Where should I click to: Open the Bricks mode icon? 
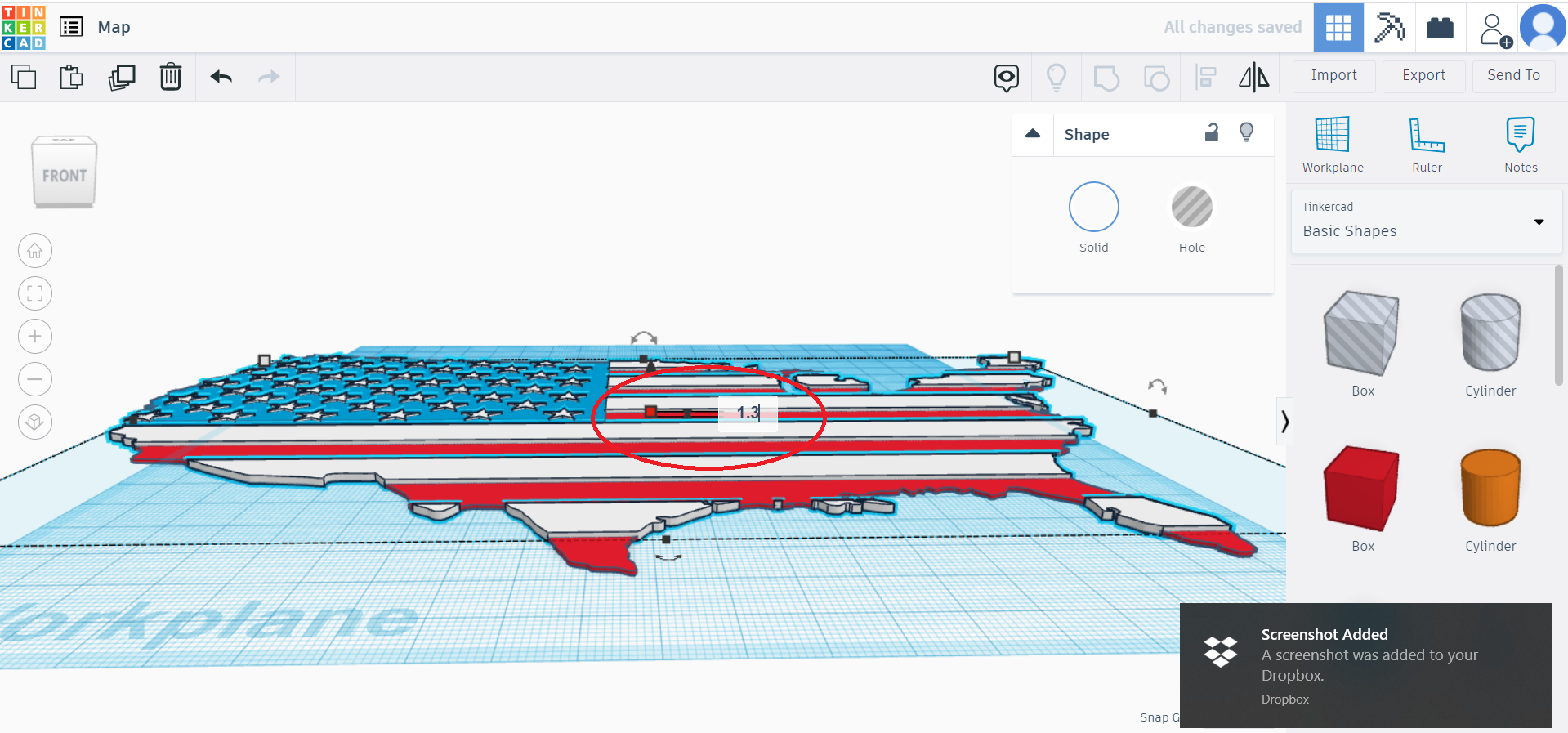point(1440,28)
